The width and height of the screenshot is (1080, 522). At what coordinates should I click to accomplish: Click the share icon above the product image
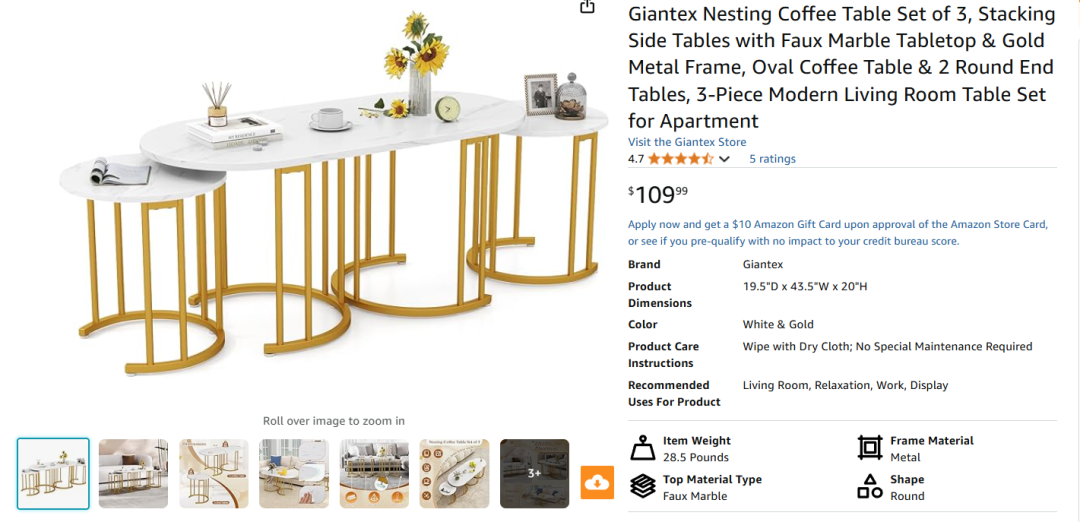[x=587, y=7]
